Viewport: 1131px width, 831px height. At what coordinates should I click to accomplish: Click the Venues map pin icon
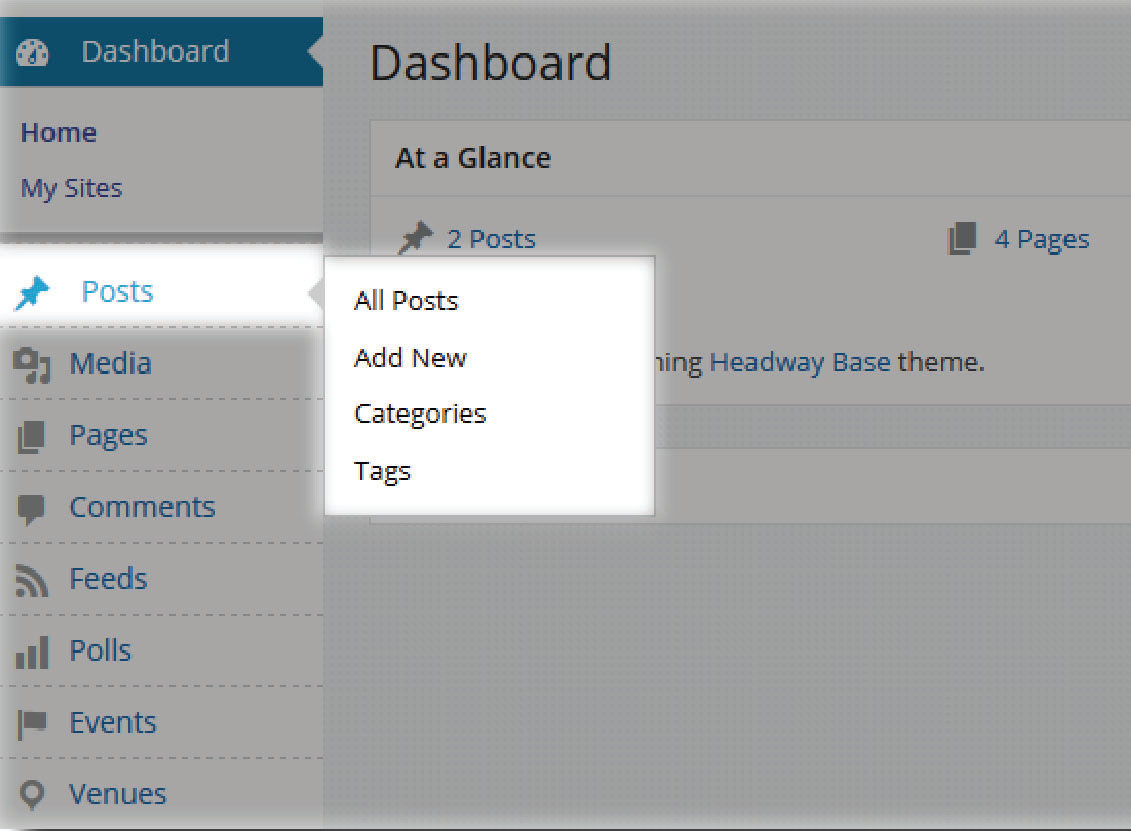point(32,795)
